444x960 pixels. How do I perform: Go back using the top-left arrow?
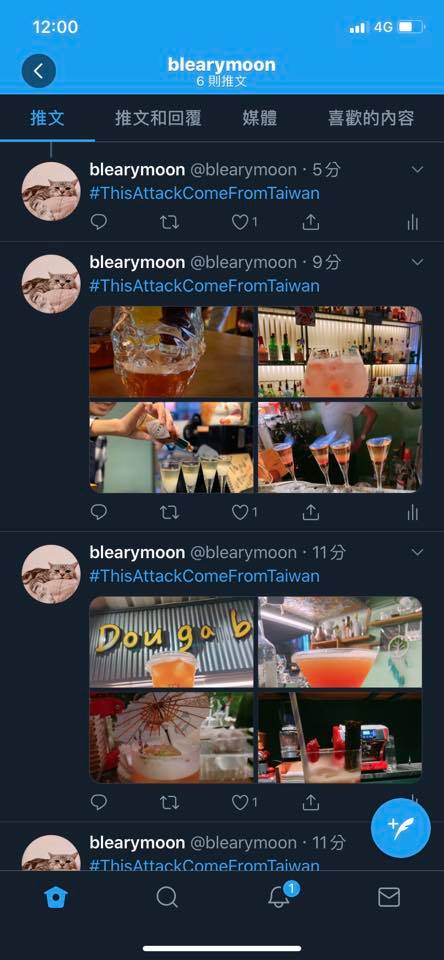(x=39, y=71)
